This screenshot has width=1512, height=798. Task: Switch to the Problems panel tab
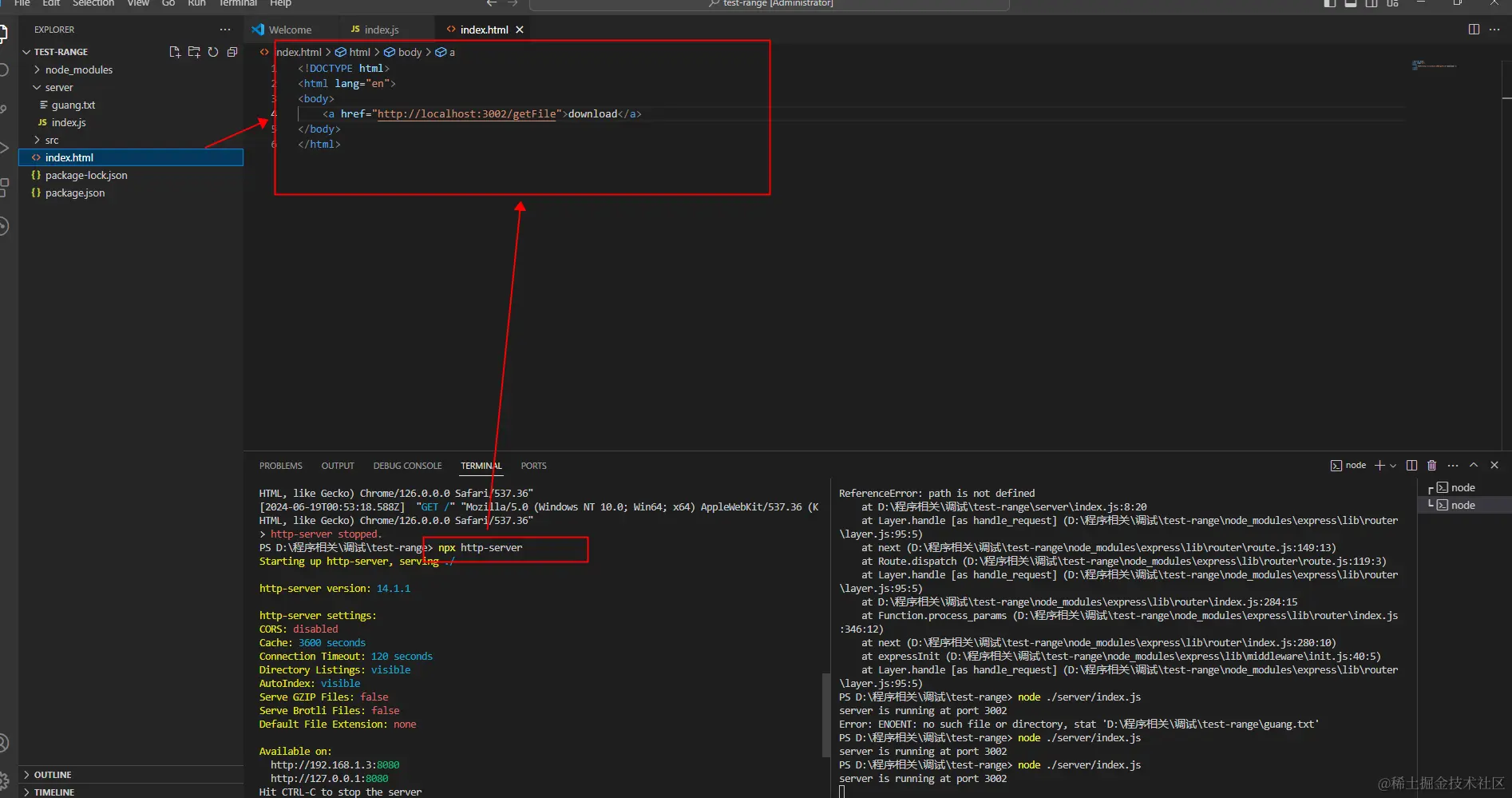[x=281, y=466]
